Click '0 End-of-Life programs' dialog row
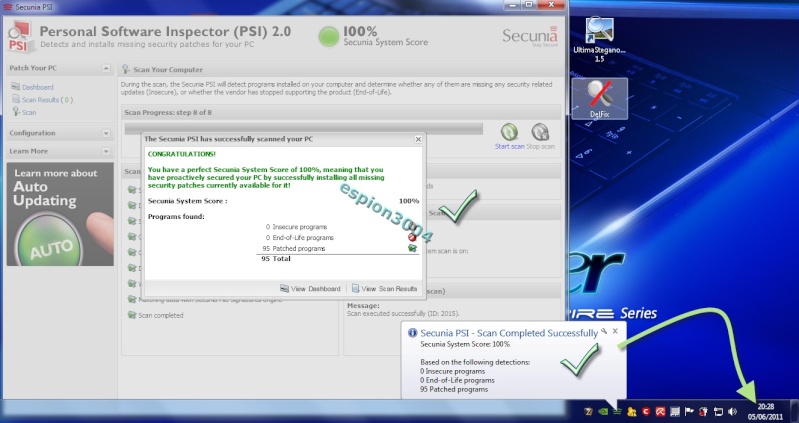This screenshot has height=423, width=799. pyautogui.click(x=300, y=237)
